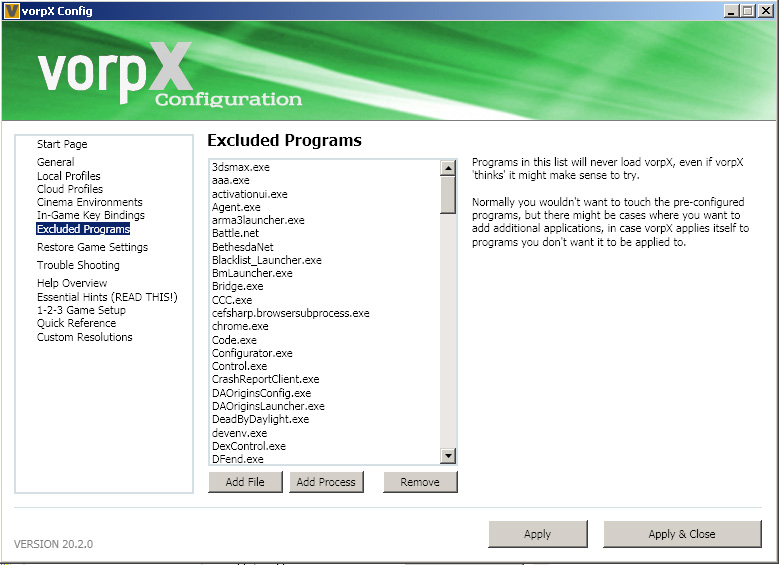The width and height of the screenshot is (779, 565).
Task: Close the vorpX Config window
Action: (x=766, y=11)
